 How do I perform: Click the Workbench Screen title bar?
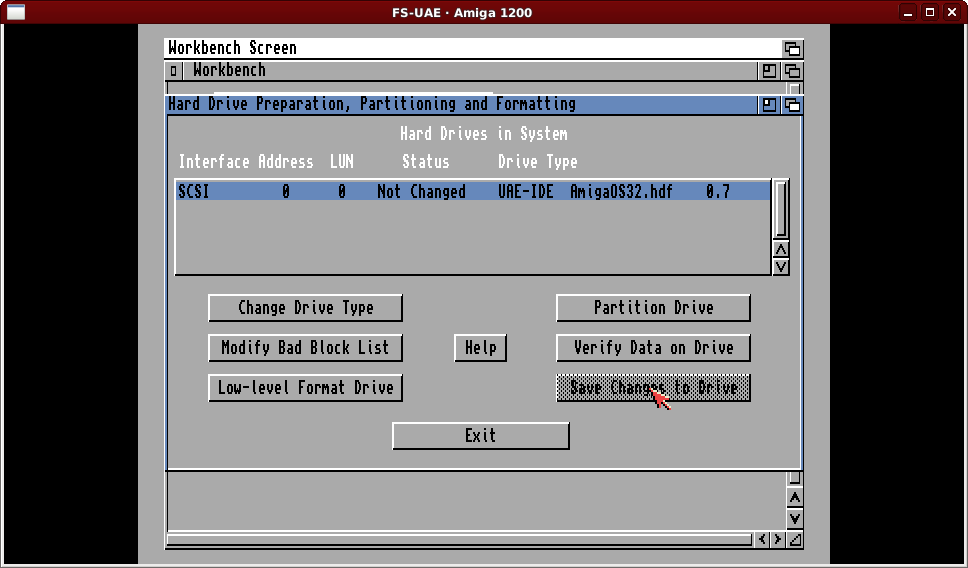[473, 48]
